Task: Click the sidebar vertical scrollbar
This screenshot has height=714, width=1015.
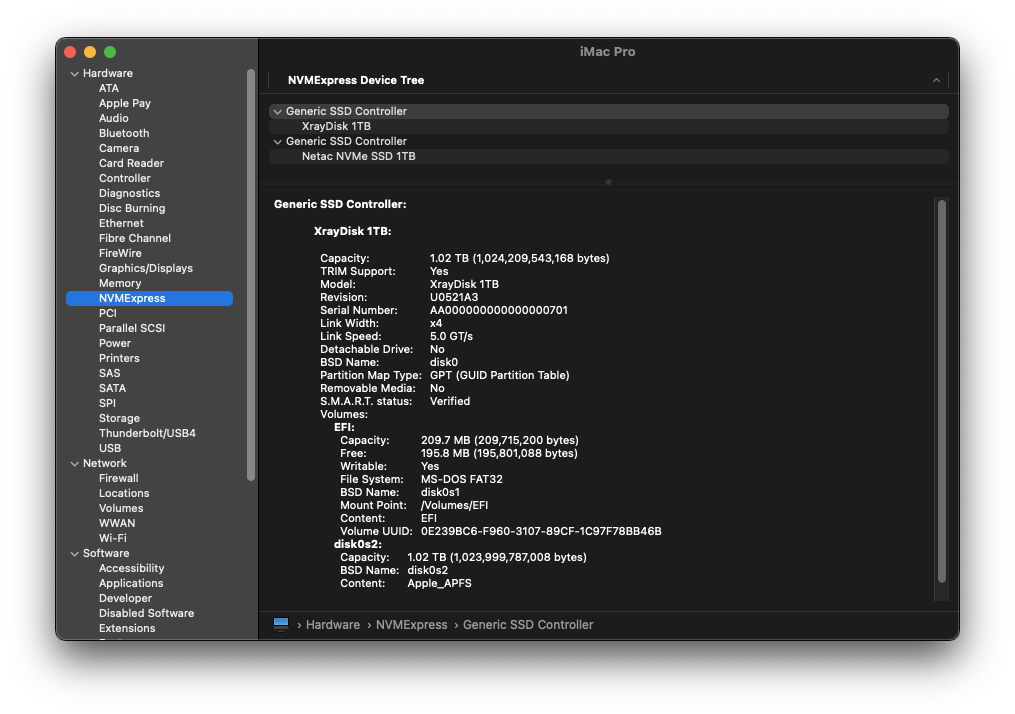Action: pos(251,274)
